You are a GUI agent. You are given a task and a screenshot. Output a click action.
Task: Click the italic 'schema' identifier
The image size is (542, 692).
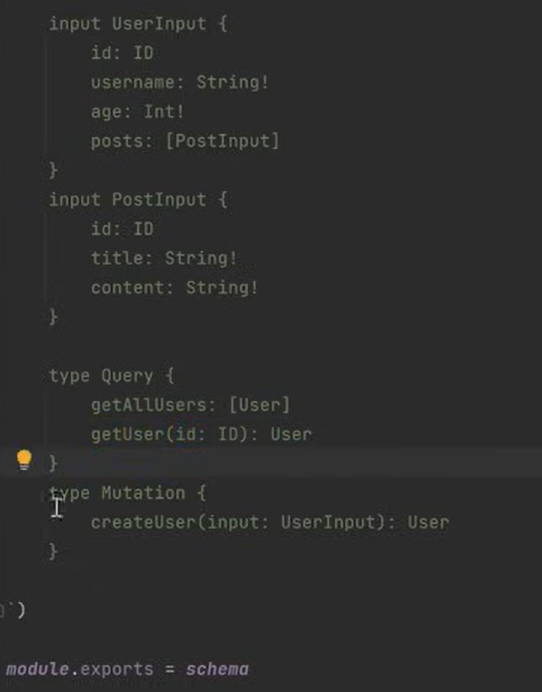tap(217, 669)
